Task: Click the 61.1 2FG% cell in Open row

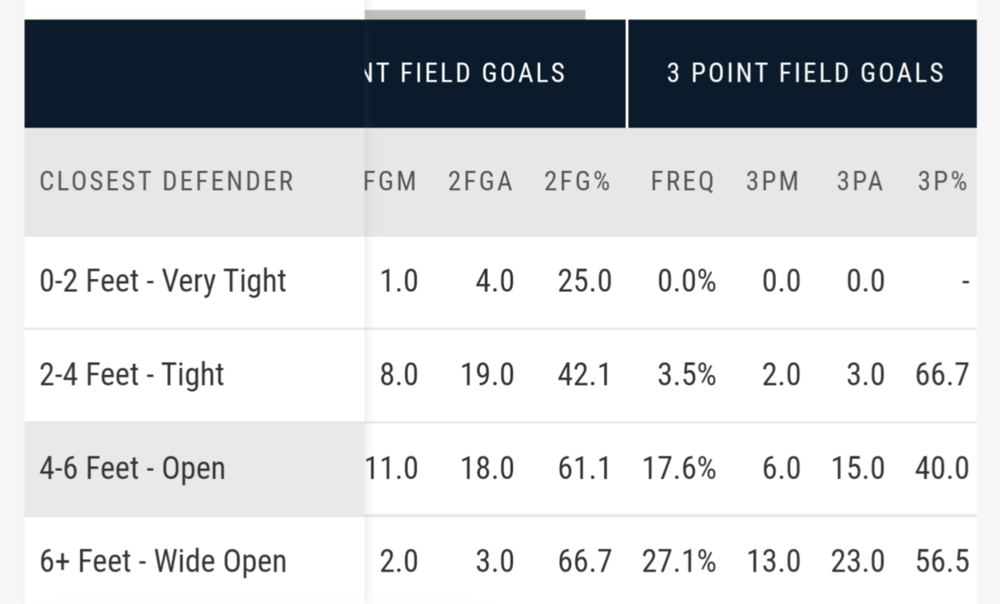Action: tap(585, 468)
